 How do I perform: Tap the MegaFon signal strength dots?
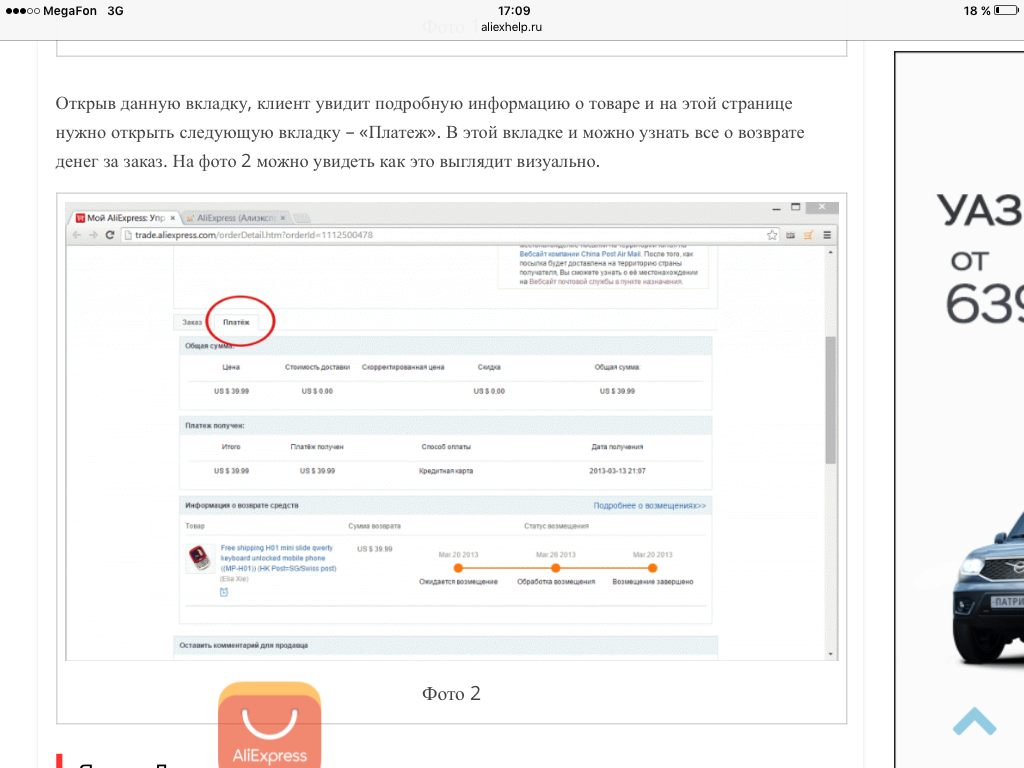pyautogui.click(x=22, y=11)
